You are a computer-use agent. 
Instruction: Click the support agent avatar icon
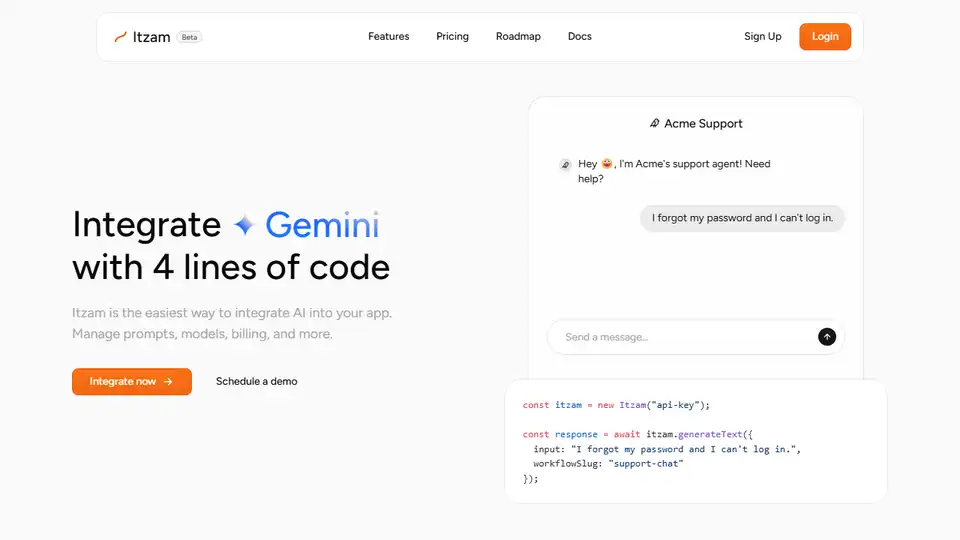pyautogui.click(x=565, y=165)
